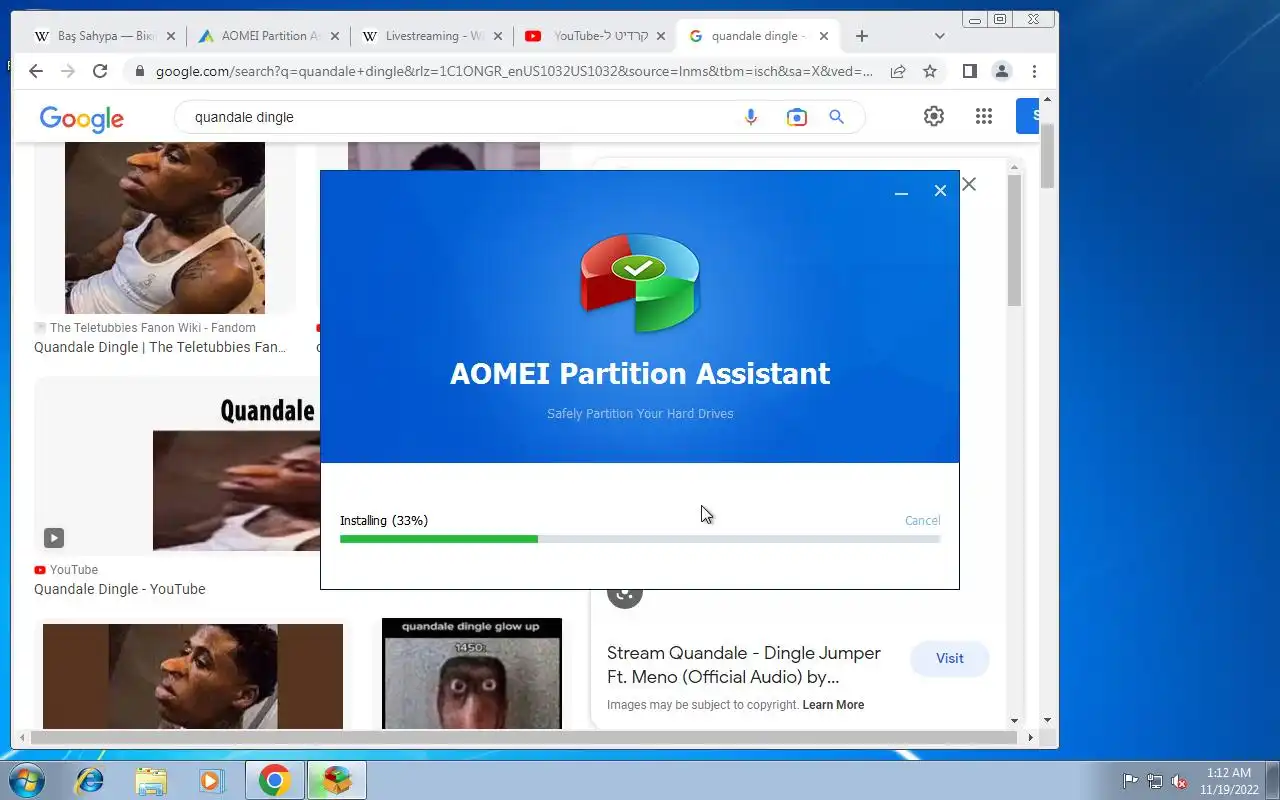The width and height of the screenshot is (1280, 800).
Task: Open the Chrome profile menu
Action: click(1001, 71)
